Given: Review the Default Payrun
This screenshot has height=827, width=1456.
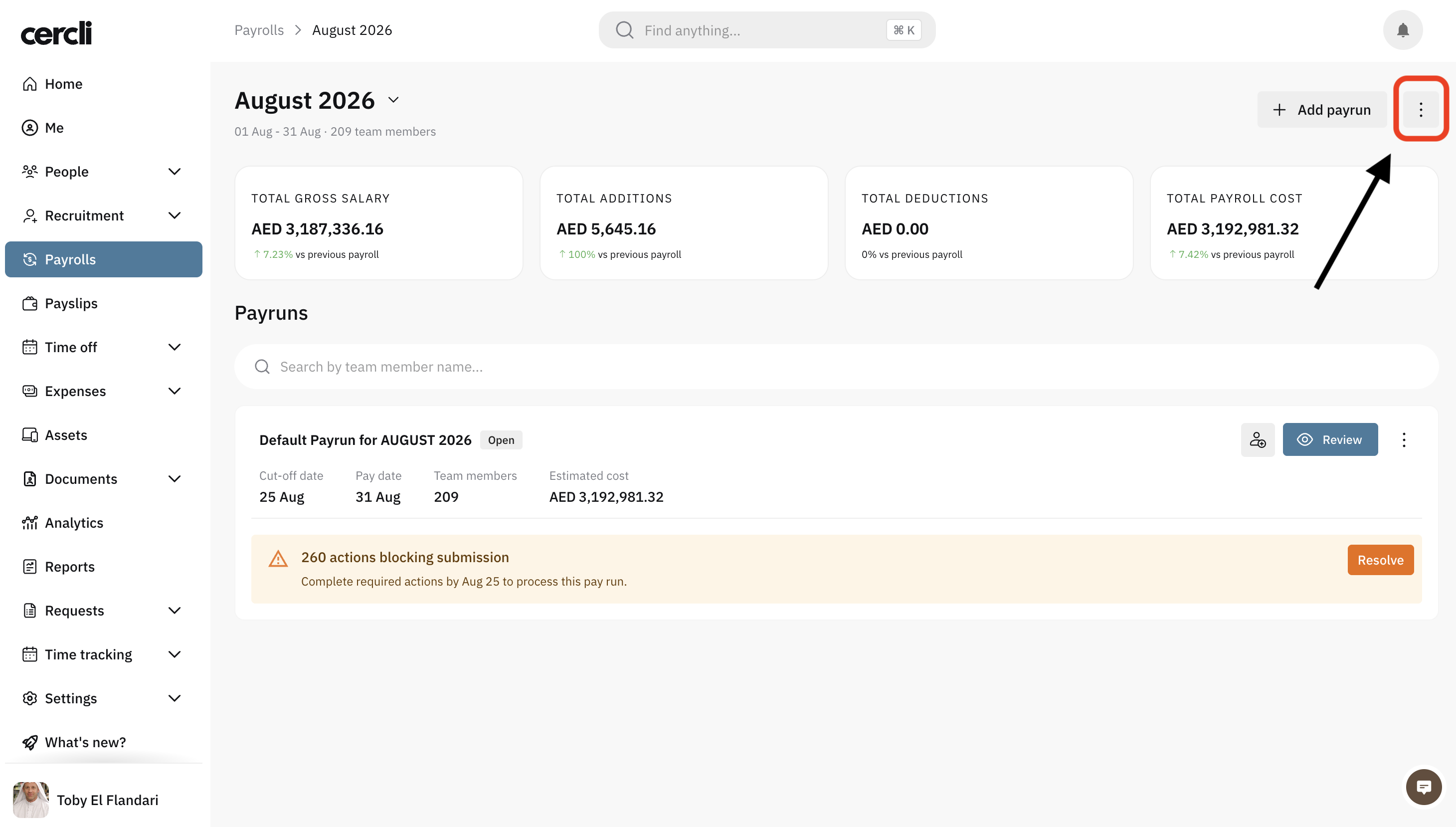Looking at the screenshot, I should point(1330,439).
